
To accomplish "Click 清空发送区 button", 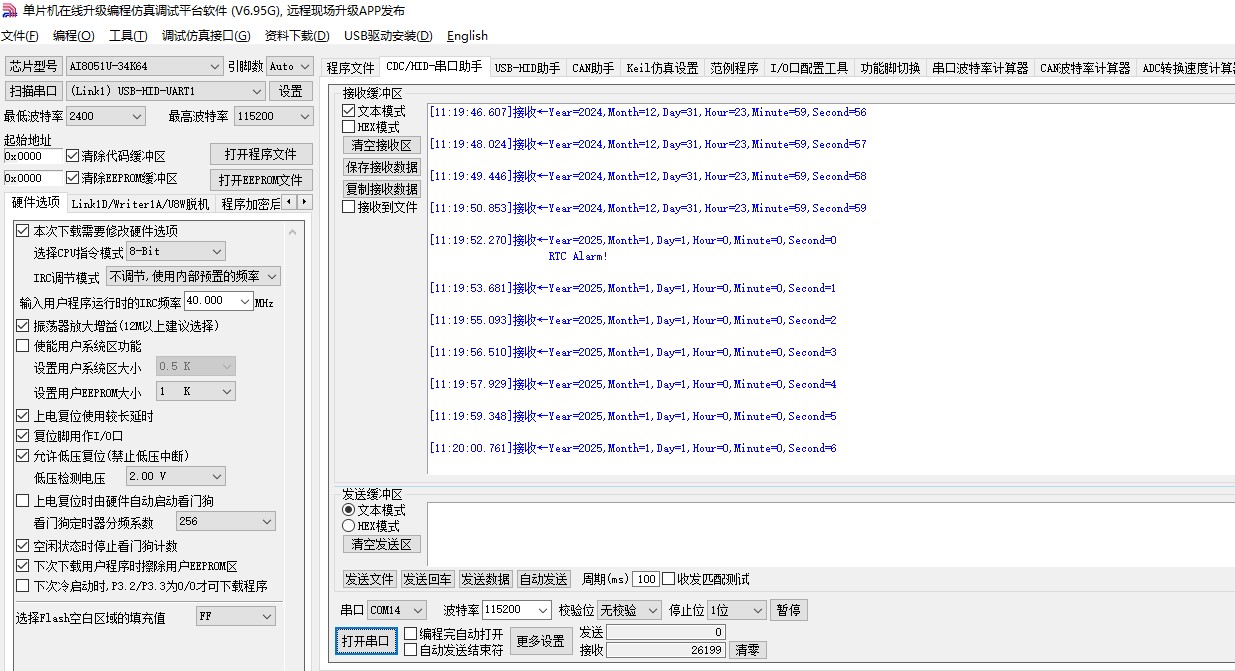I will [x=381, y=544].
